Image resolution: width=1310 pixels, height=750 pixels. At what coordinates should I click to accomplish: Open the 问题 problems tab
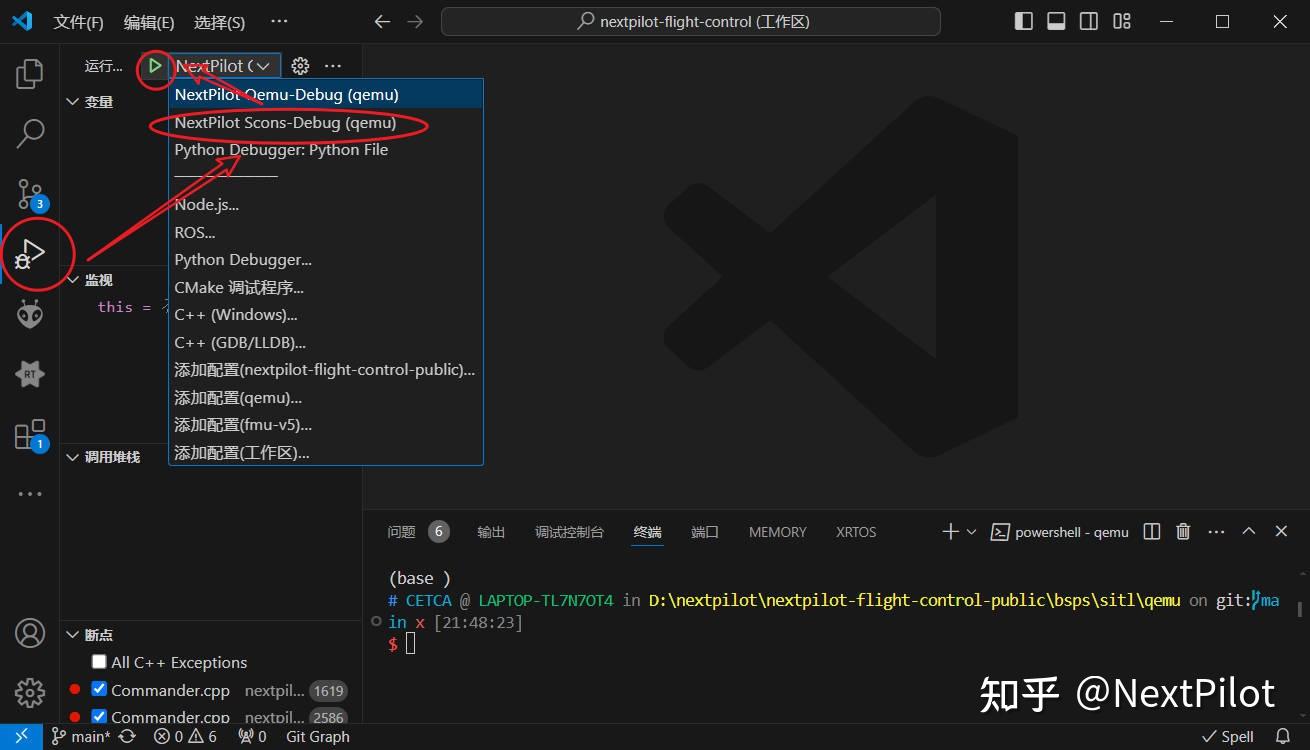tap(402, 532)
